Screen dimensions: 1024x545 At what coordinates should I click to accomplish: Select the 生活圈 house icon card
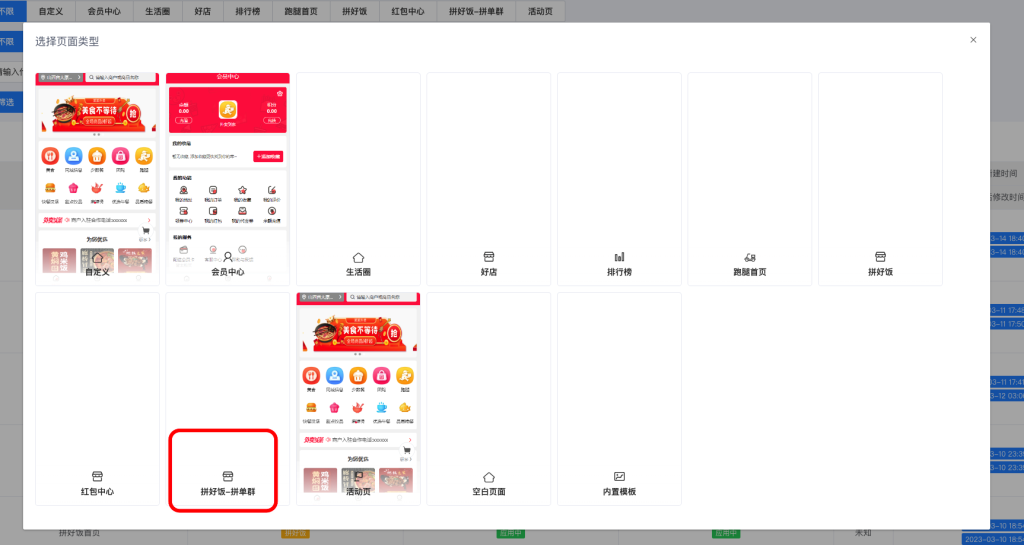coord(358,257)
